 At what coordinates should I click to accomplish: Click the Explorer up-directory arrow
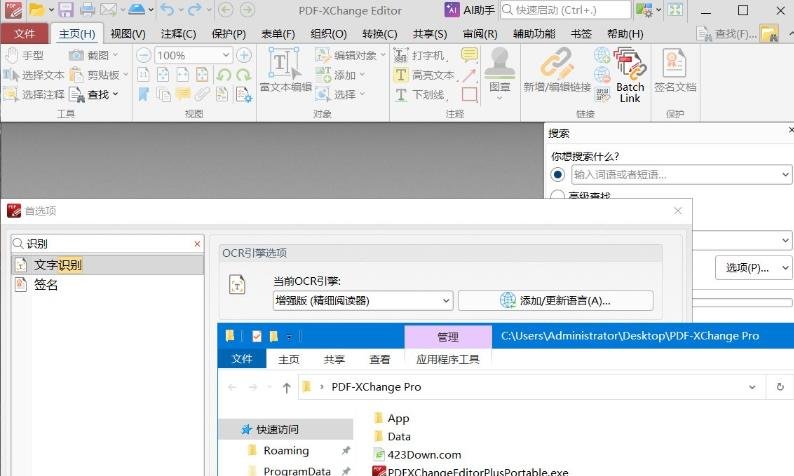tap(287, 387)
